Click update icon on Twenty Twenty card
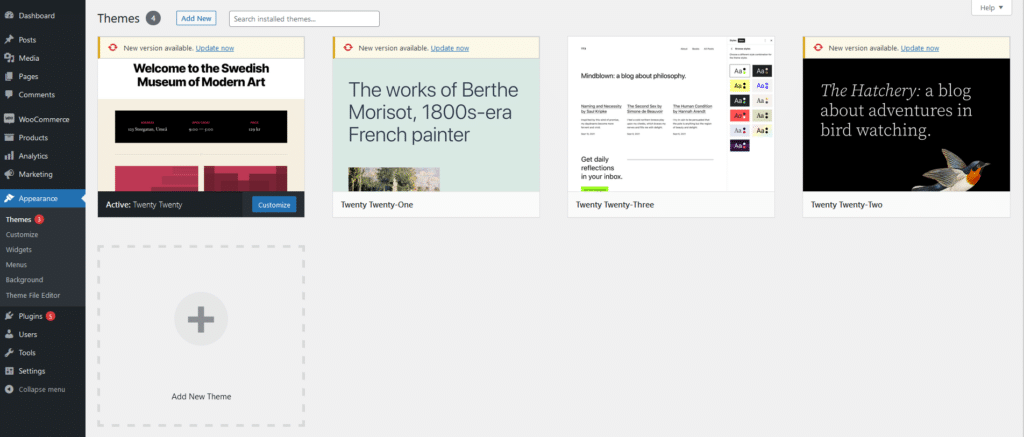The width and height of the screenshot is (1024, 437). coord(113,48)
